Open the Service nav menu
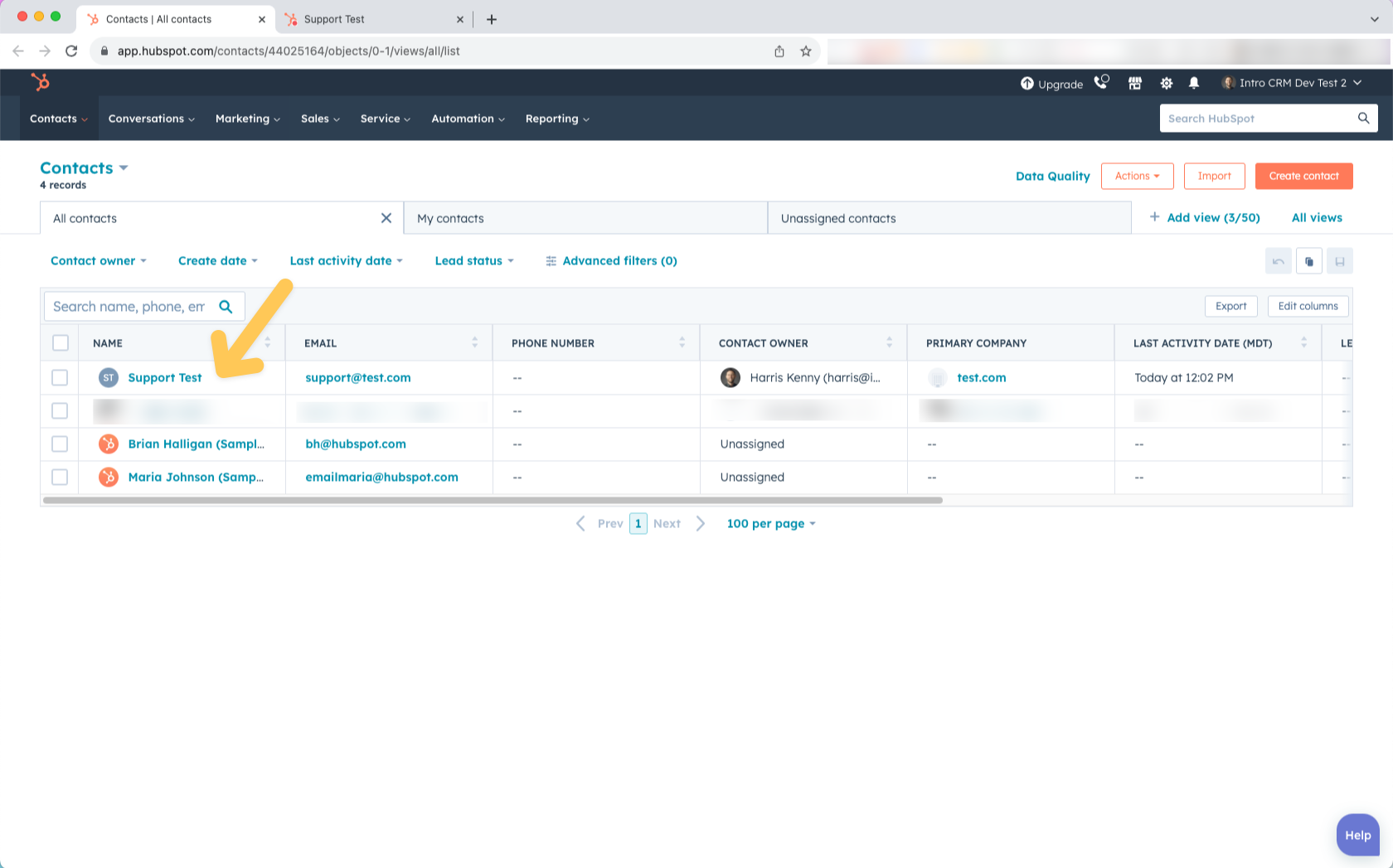1393x868 pixels. [x=386, y=119]
